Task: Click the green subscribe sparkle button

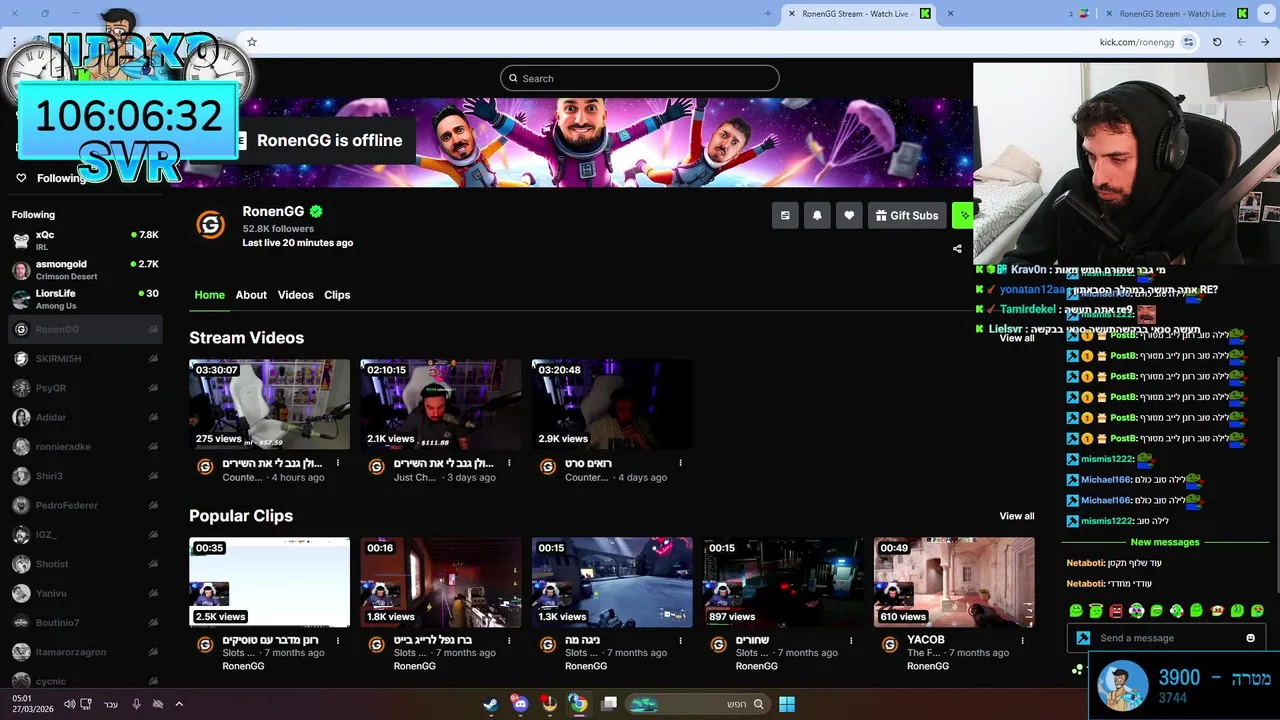Action: tap(963, 215)
